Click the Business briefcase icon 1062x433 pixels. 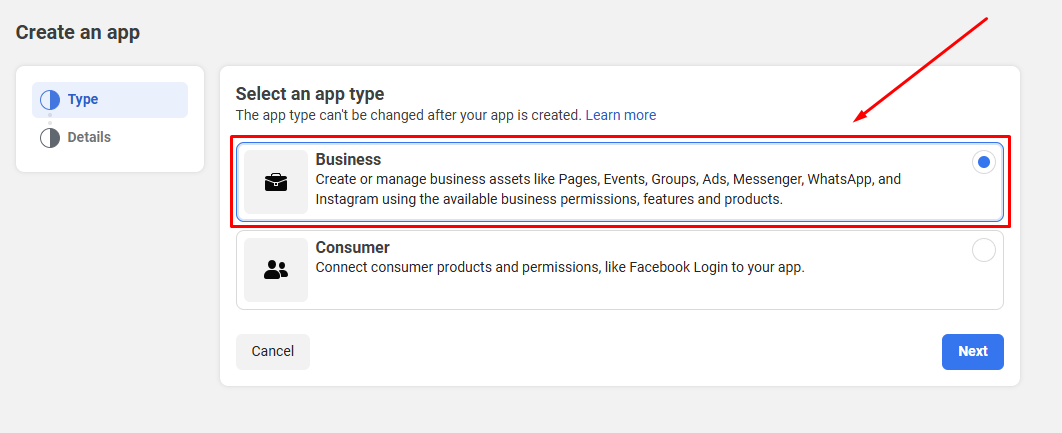coord(275,182)
